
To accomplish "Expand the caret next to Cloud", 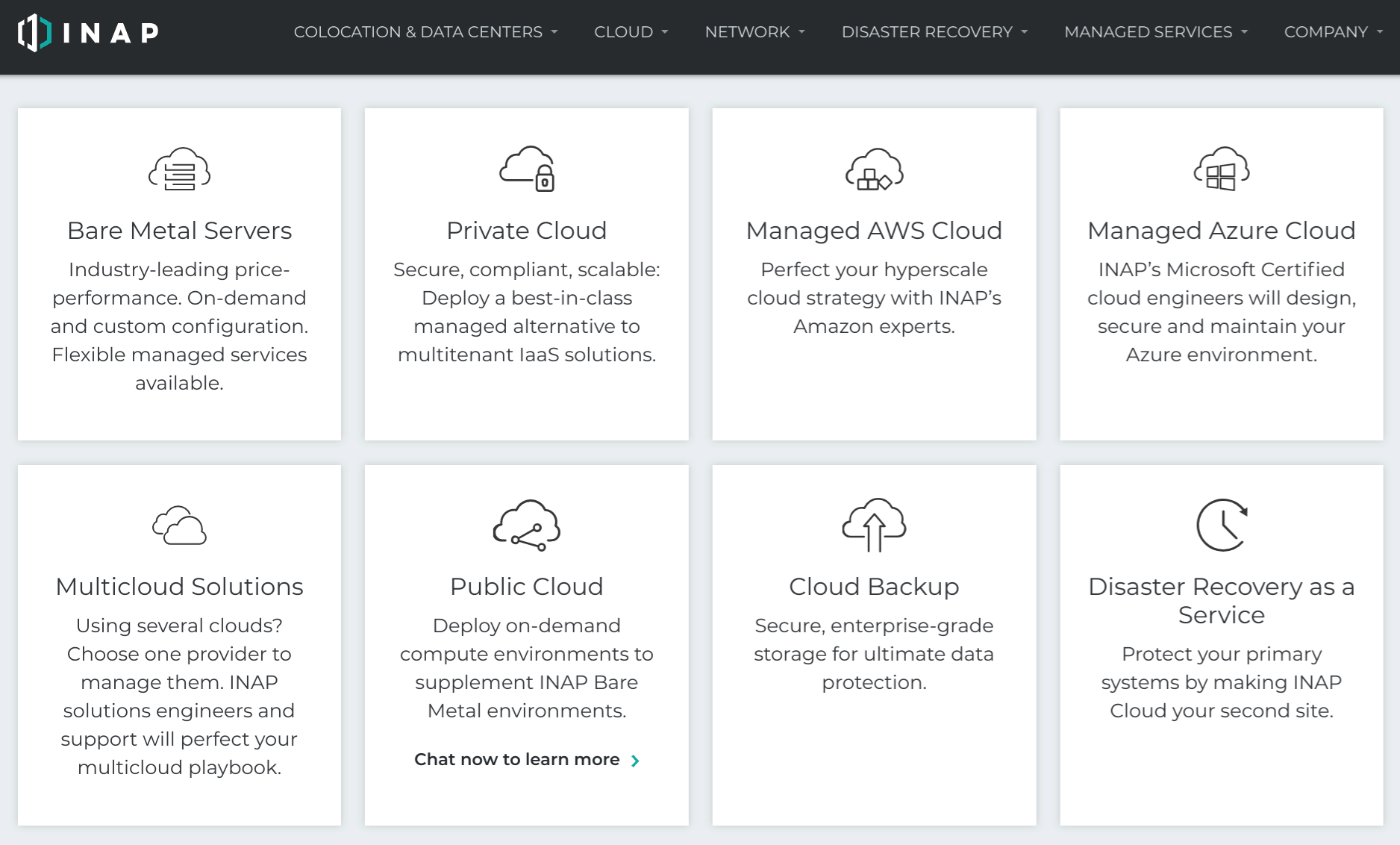I will tap(665, 32).
